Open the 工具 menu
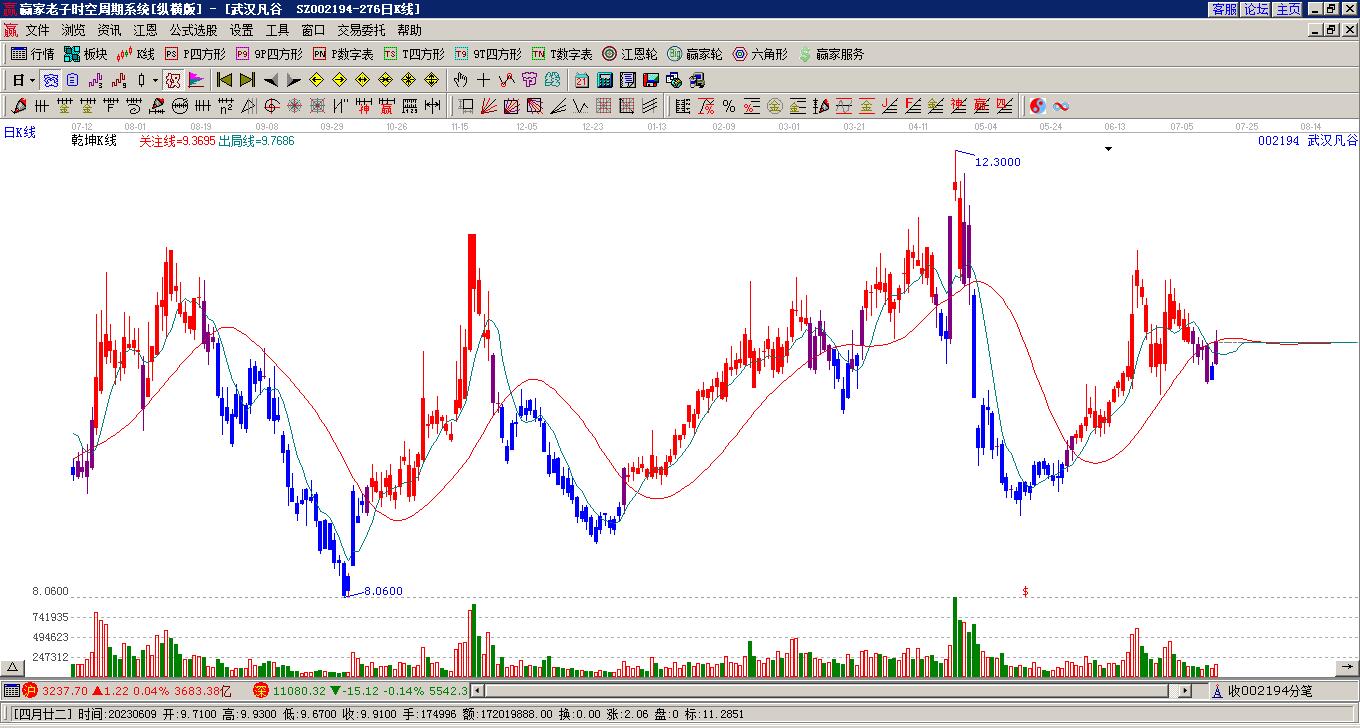Viewport: 1360px width, 728px height. (x=277, y=31)
